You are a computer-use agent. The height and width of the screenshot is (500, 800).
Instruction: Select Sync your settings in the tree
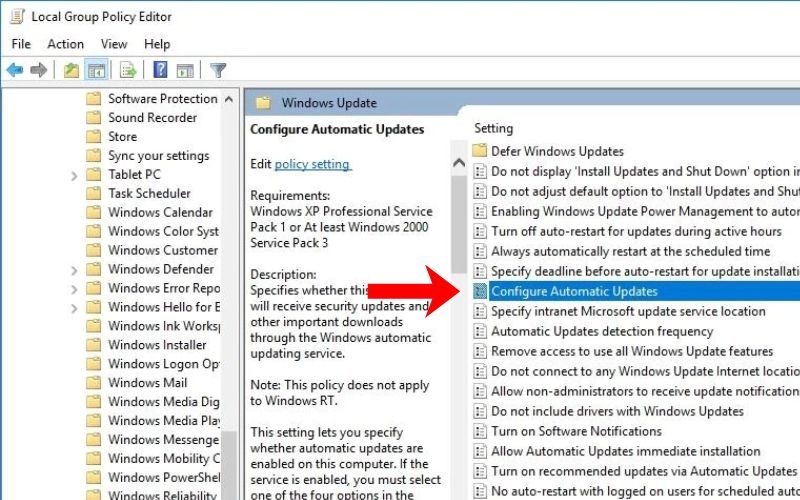coord(158,155)
